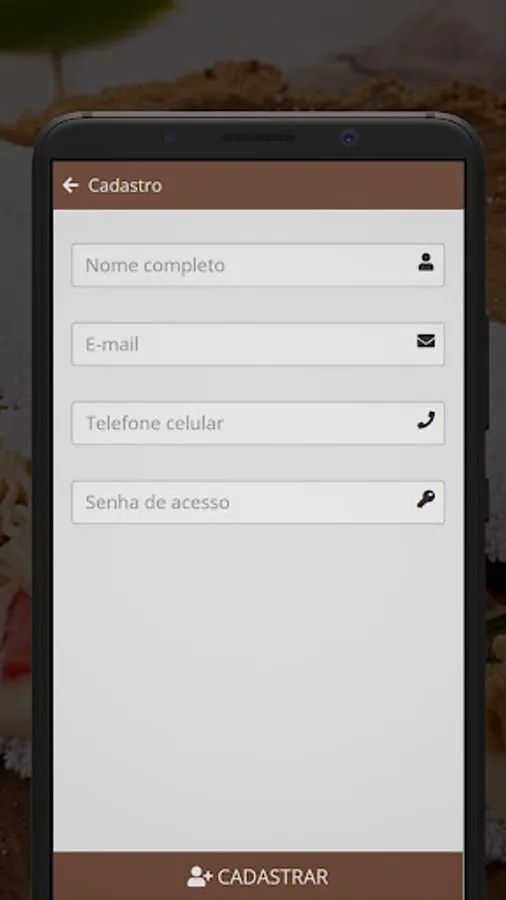Image resolution: width=506 pixels, height=900 pixels.
Task: Tap the front camera lens on the phone
Action: point(349,138)
